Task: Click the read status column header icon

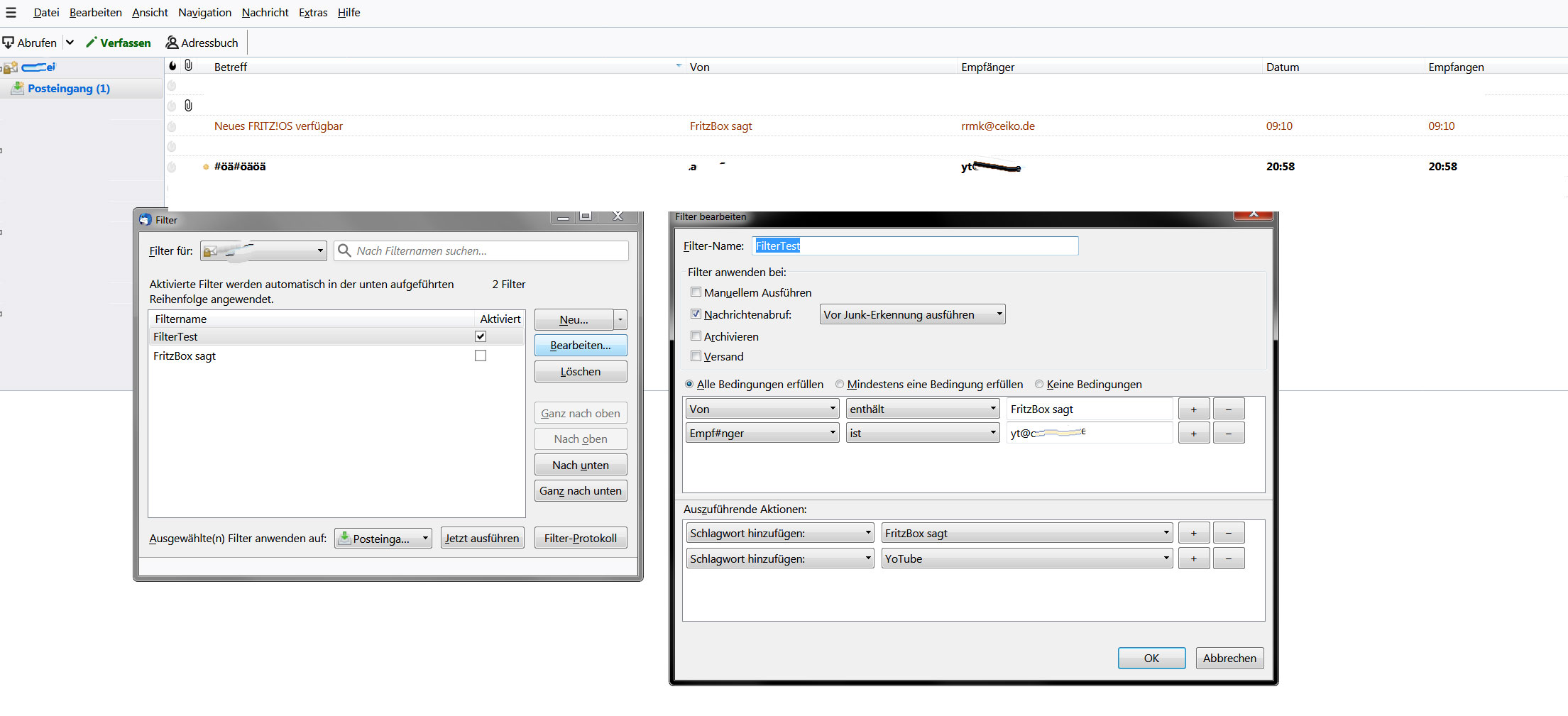Action: pyautogui.click(x=172, y=66)
